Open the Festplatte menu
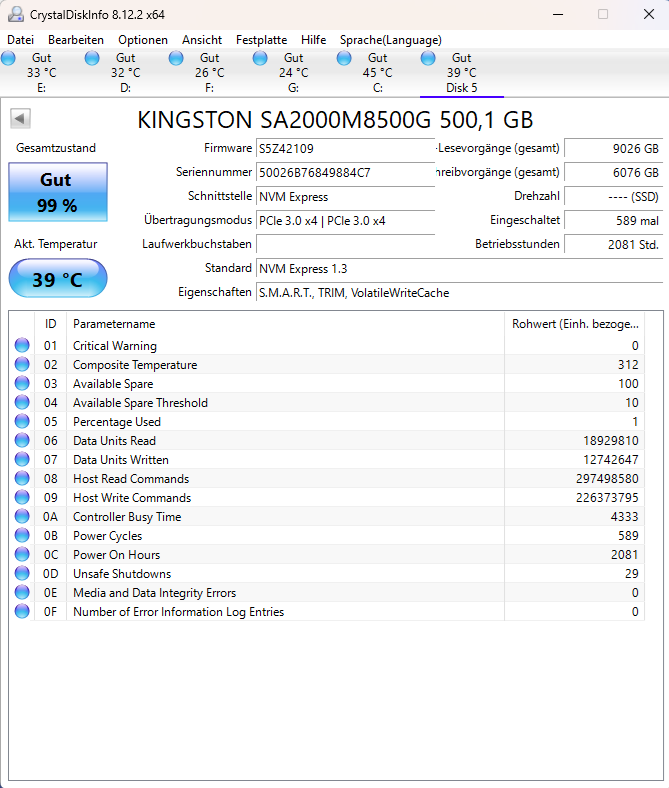 [261, 40]
